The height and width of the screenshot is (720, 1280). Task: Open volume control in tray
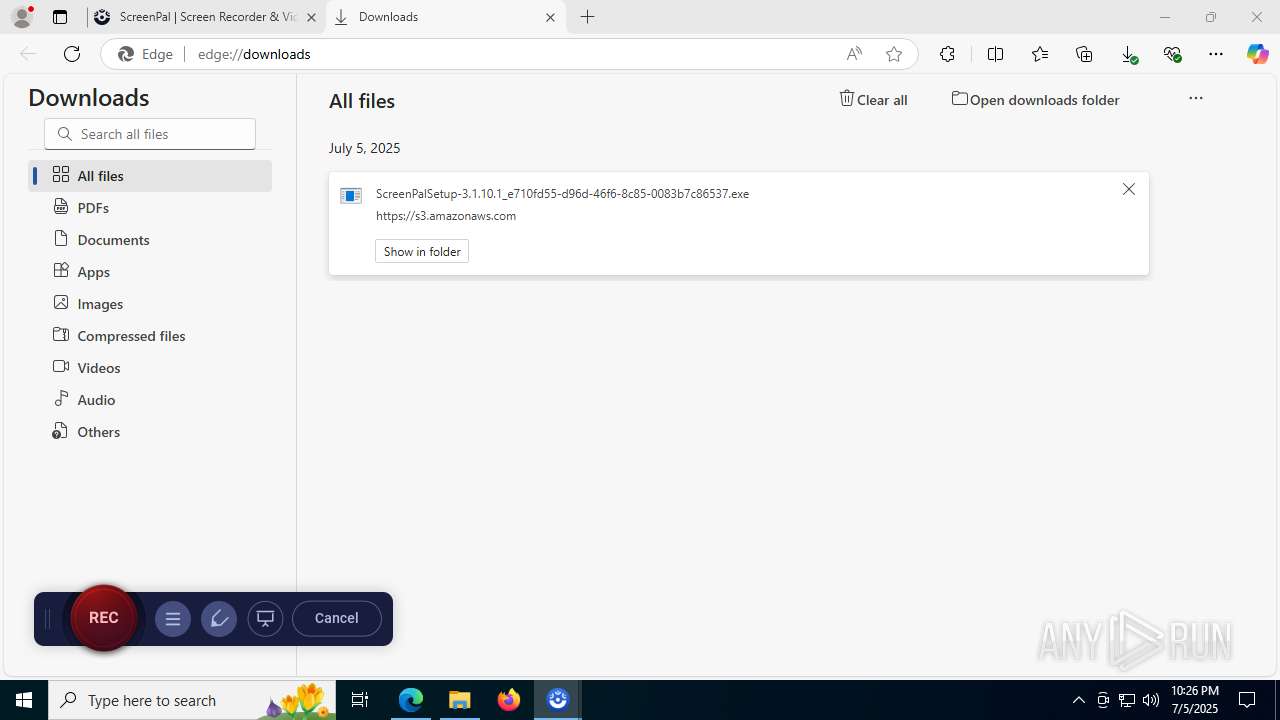pyautogui.click(x=1151, y=700)
